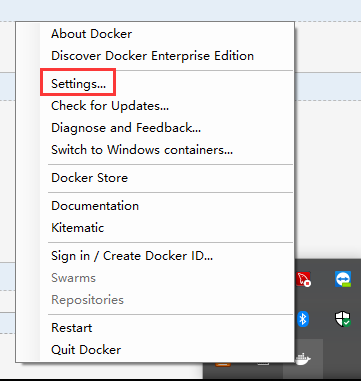This screenshot has height=381, width=361.
Task: Open the Bluetooth tray icon
Action: click(x=303, y=319)
